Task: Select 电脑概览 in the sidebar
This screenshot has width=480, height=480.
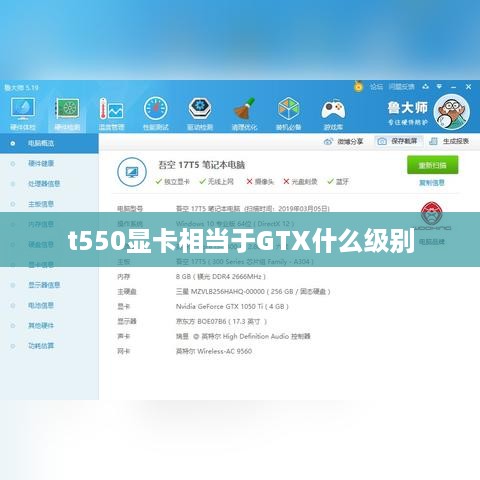Action: pyautogui.click(x=49, y=143)
